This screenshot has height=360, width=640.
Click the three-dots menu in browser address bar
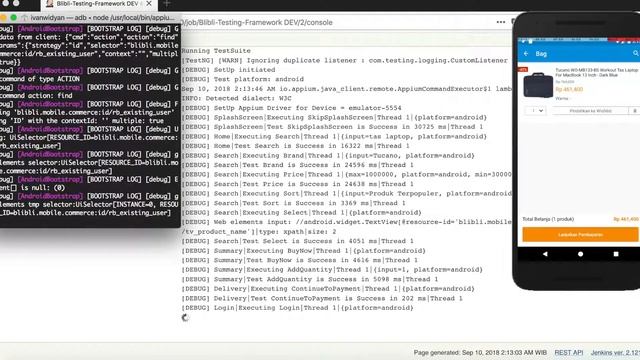pyautogui.click(x=501, y=22)
